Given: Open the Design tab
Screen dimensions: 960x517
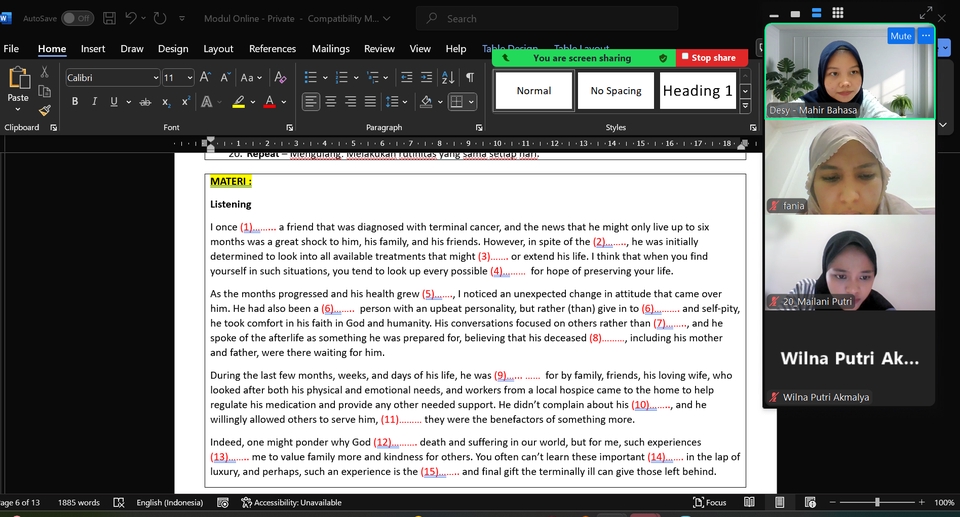Looking at the screenshot, I should coord(173,49).
